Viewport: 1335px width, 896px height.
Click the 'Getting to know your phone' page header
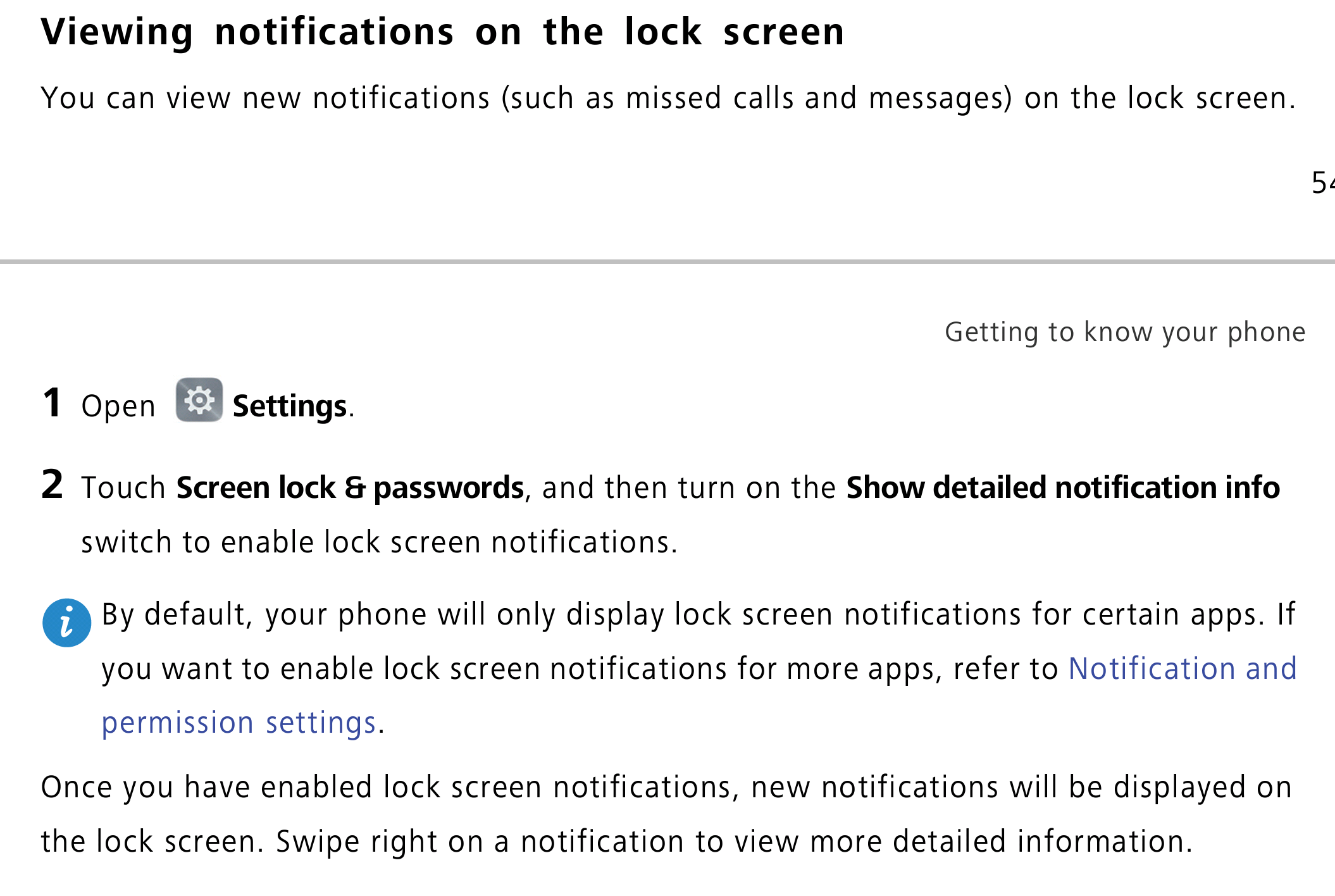pyautogui.click(x=1125, y=332)
